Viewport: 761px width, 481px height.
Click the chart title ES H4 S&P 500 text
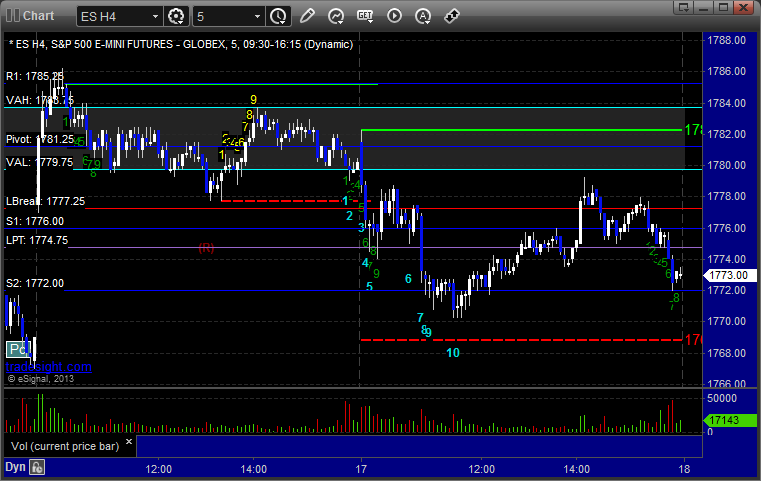[x=181, y=44]
